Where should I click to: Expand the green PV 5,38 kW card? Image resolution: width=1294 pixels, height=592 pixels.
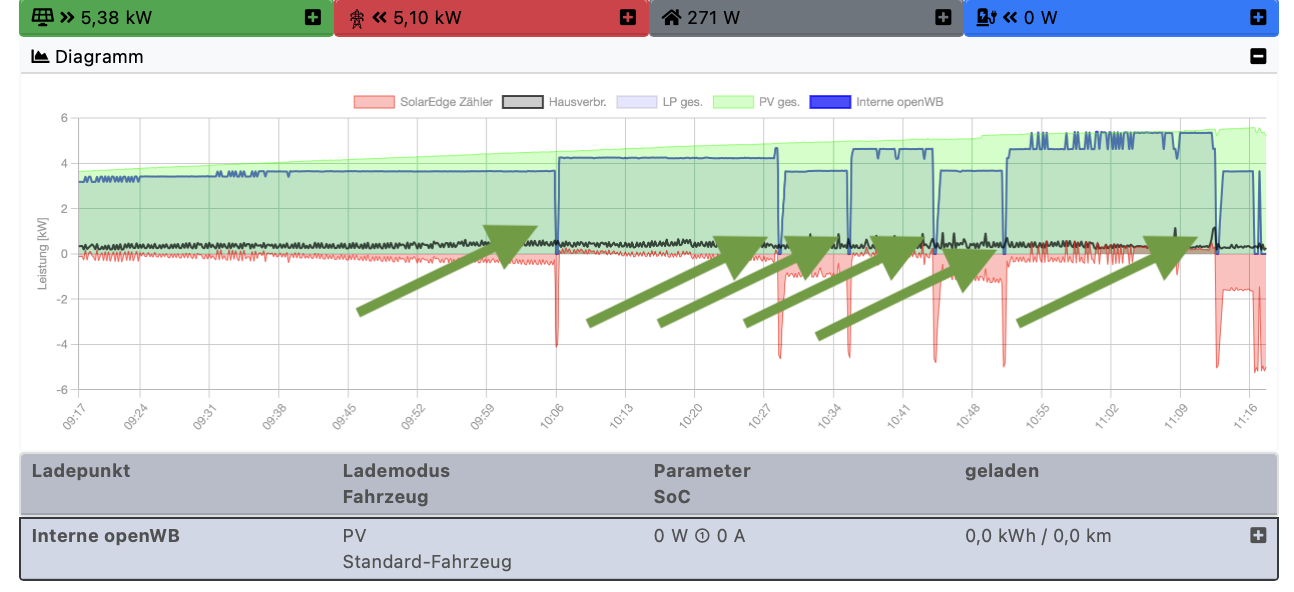[312, 17]
